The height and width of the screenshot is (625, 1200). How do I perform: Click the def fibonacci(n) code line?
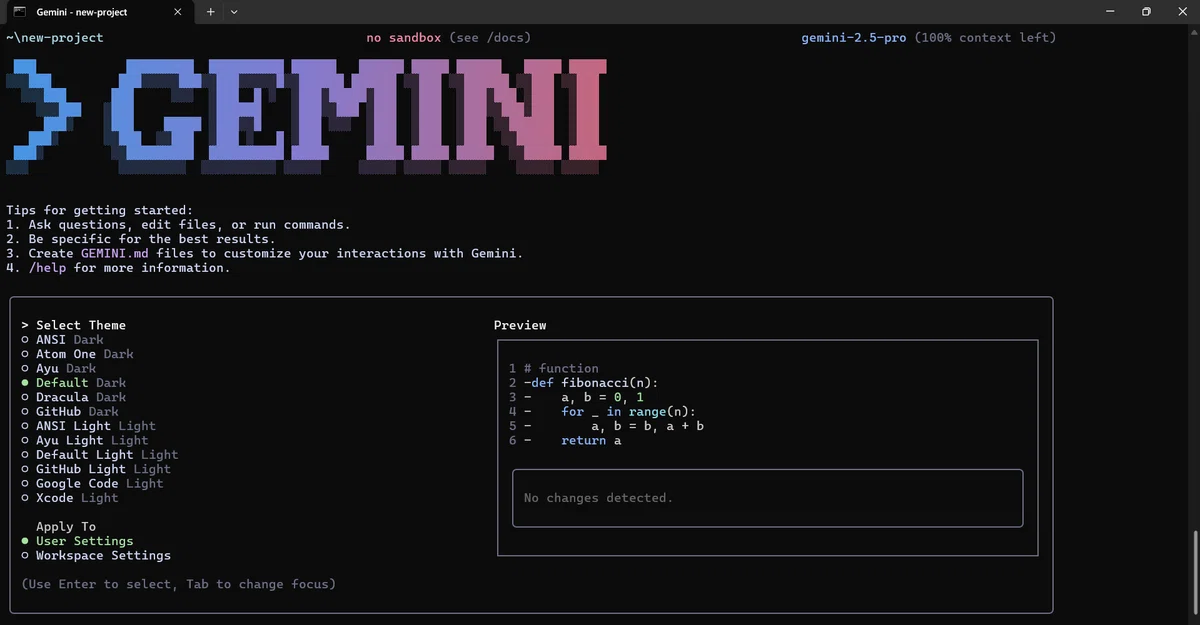(x=592, y=383)
